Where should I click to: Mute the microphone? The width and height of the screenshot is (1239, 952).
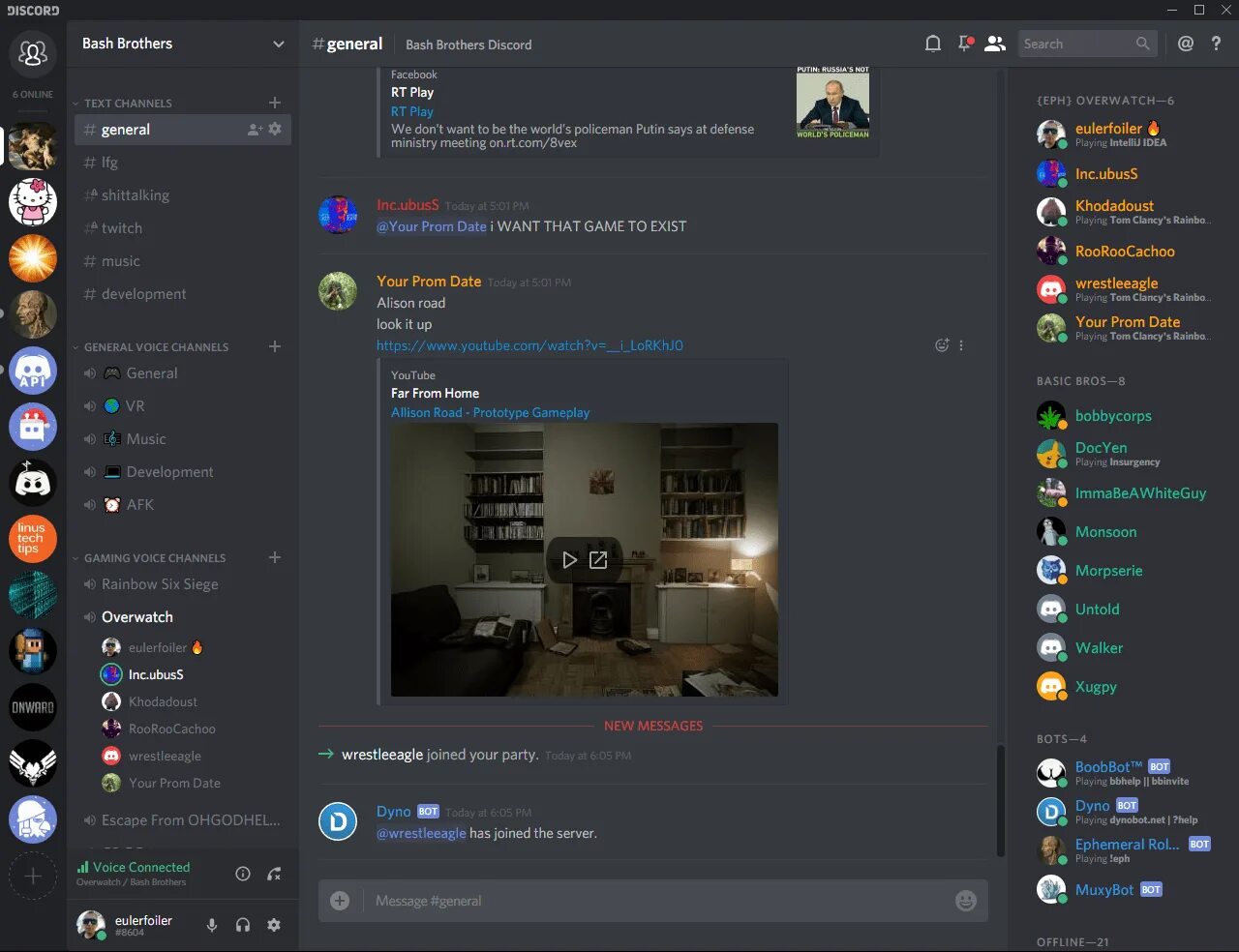point(212,925)
